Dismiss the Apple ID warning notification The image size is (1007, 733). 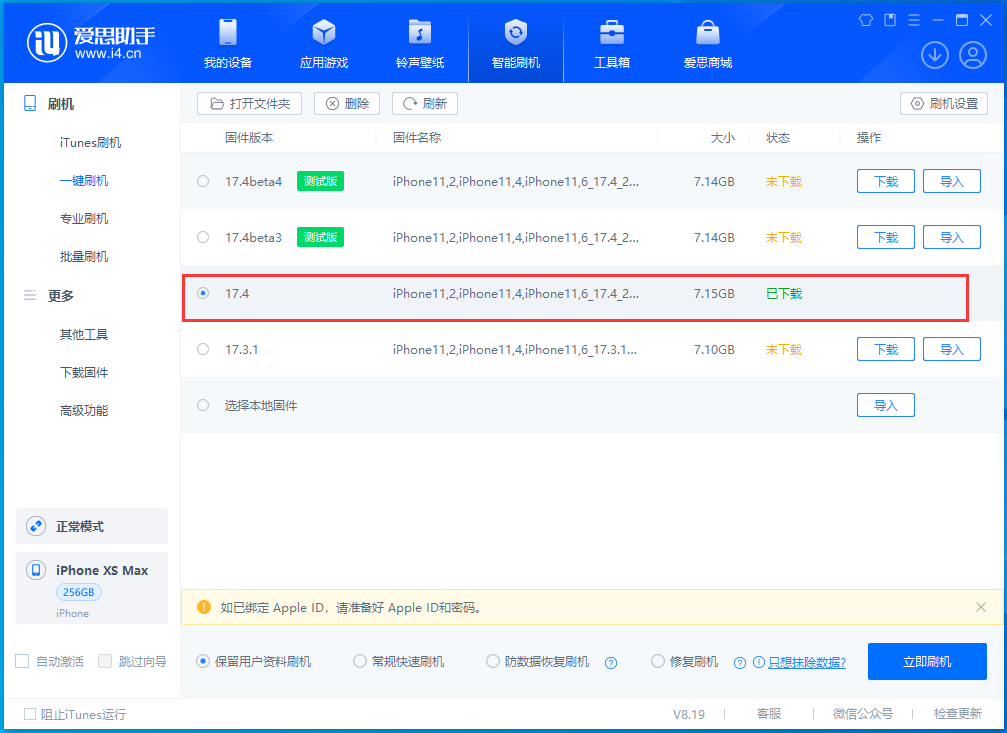(980, 607)
